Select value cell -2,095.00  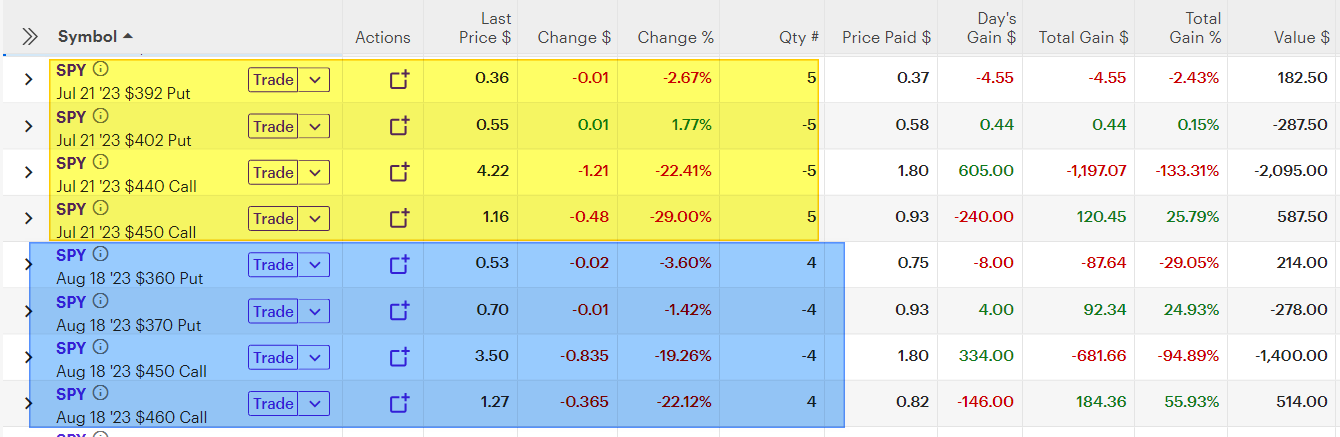[x=1291, y=171]
